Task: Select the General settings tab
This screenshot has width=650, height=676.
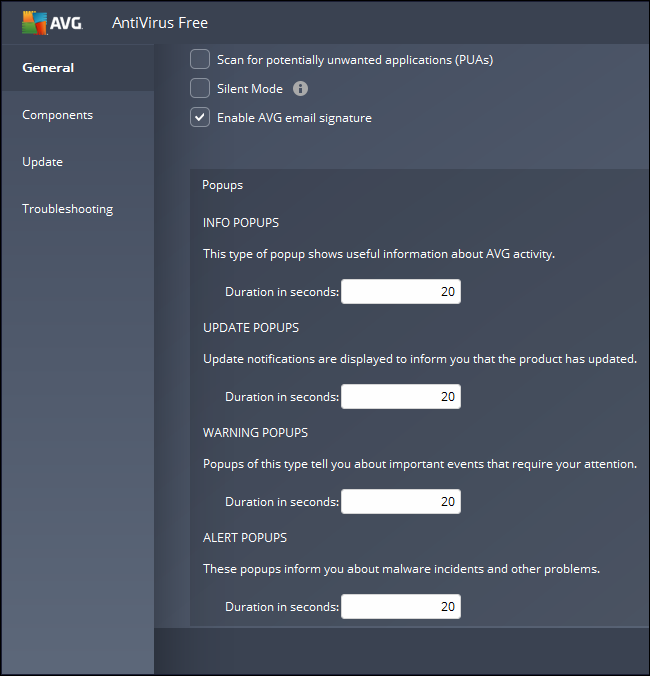Action: click(78, 68)
